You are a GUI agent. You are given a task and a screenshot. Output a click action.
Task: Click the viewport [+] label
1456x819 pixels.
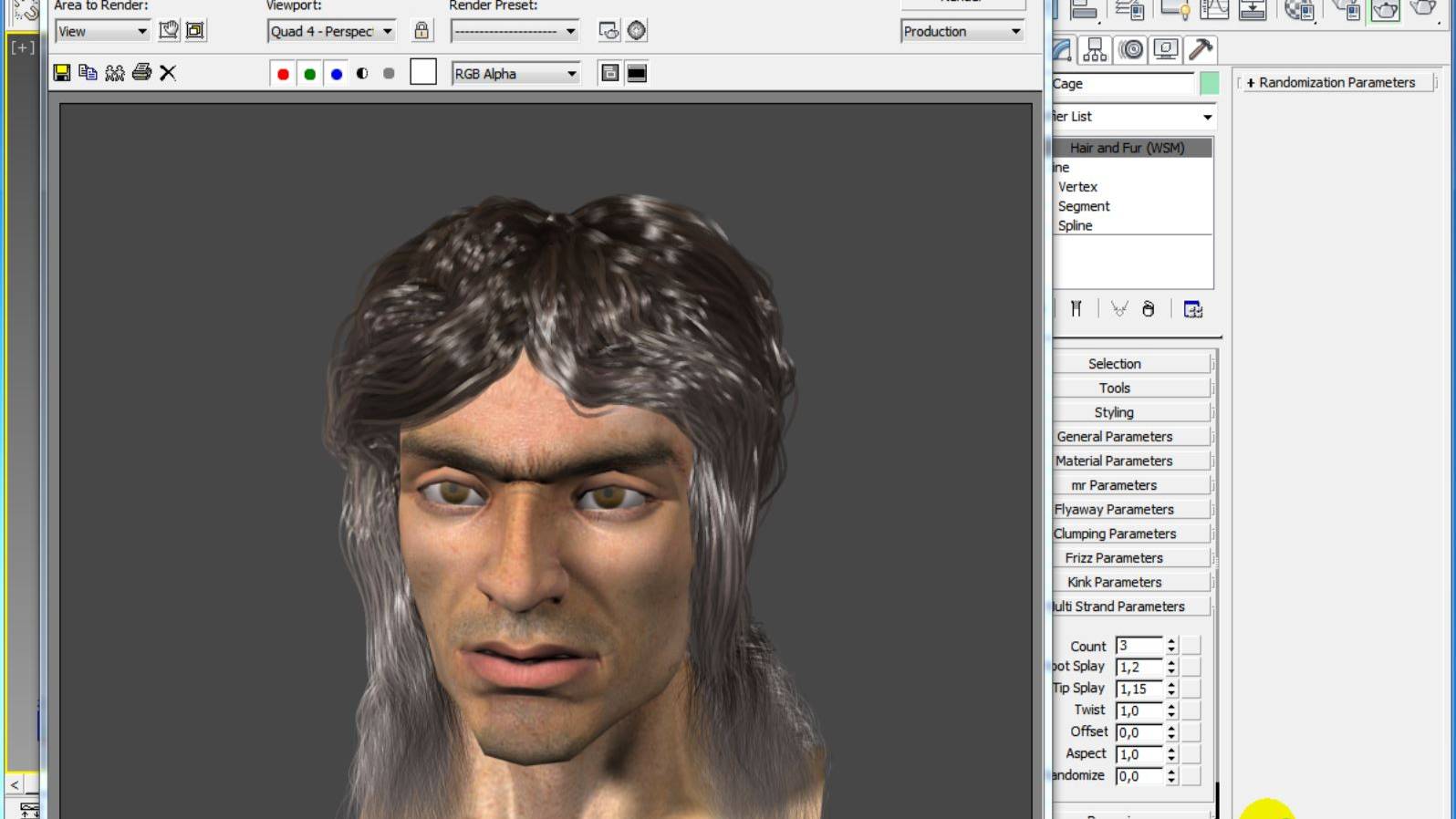point(23,47)
